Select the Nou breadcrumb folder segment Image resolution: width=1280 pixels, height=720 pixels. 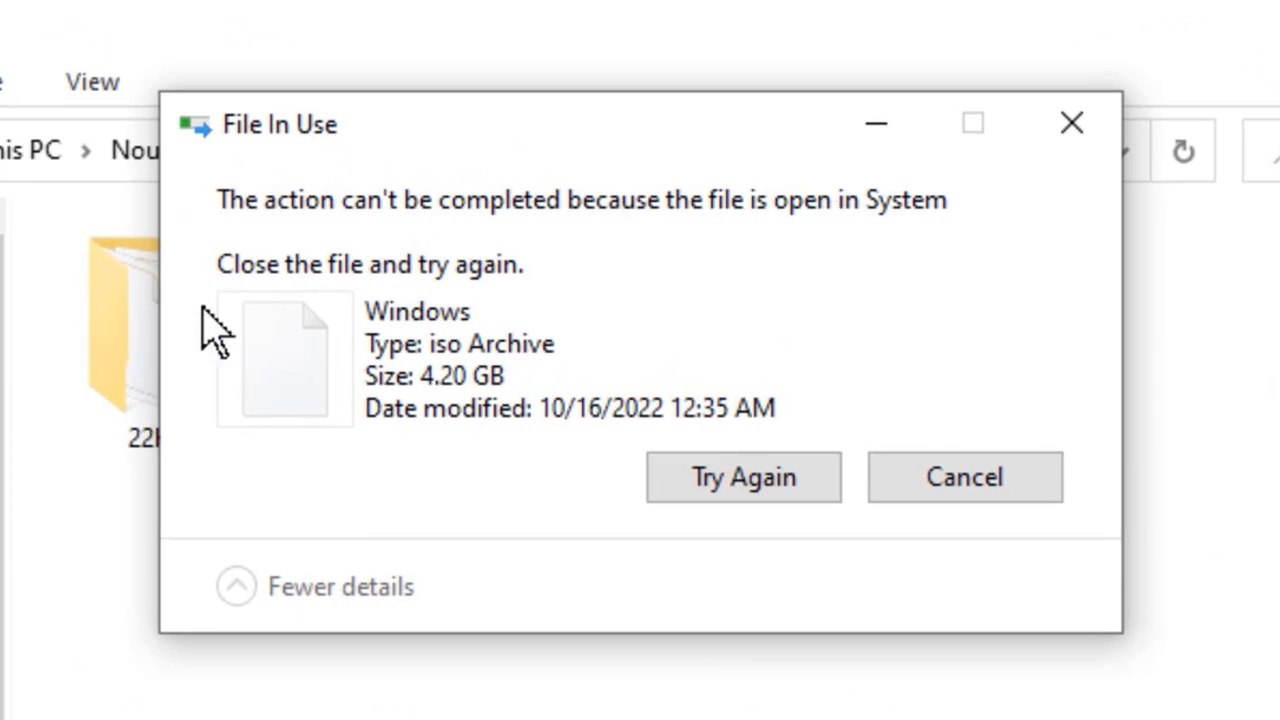[135, 150]
